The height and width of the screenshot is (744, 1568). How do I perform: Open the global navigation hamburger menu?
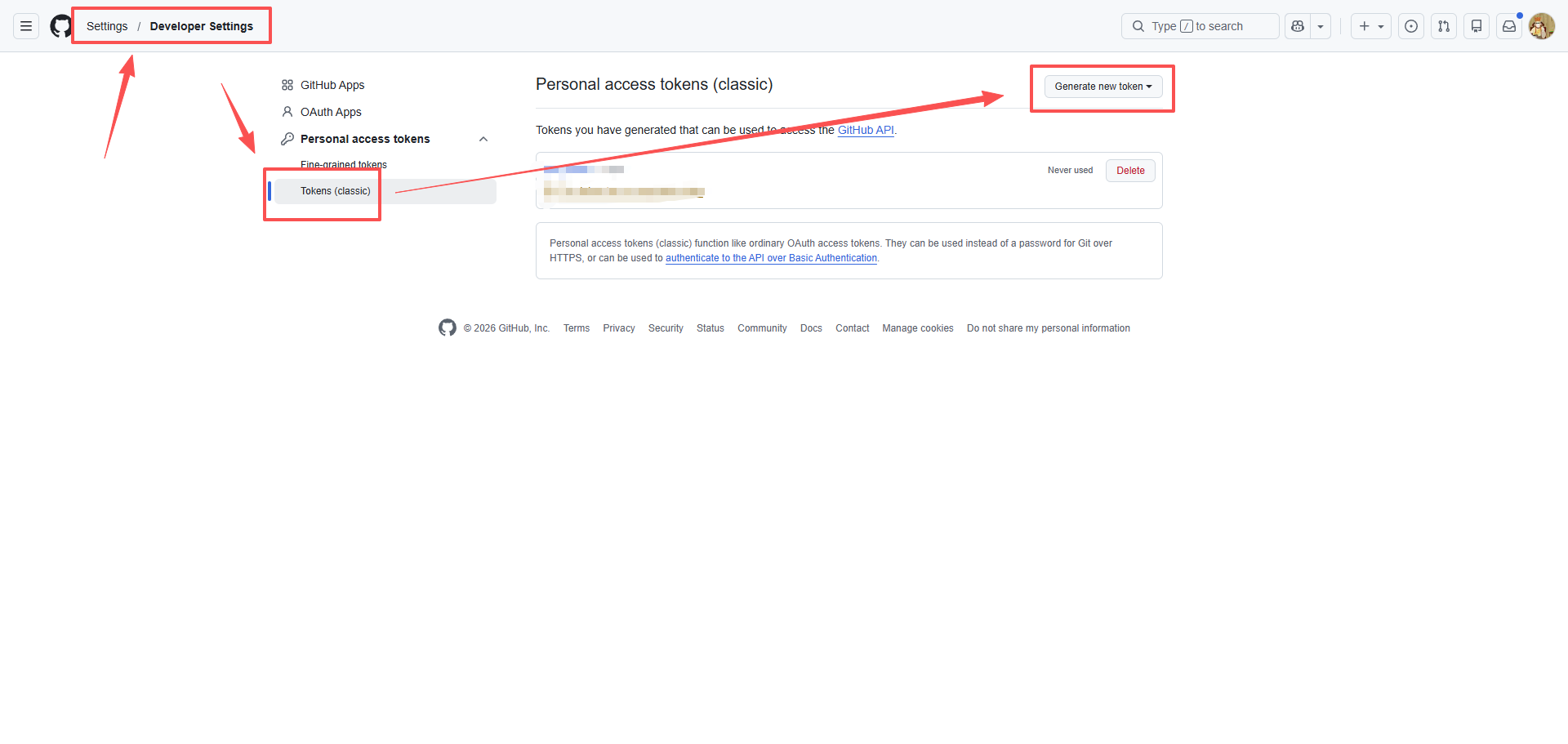click(26, 26)
